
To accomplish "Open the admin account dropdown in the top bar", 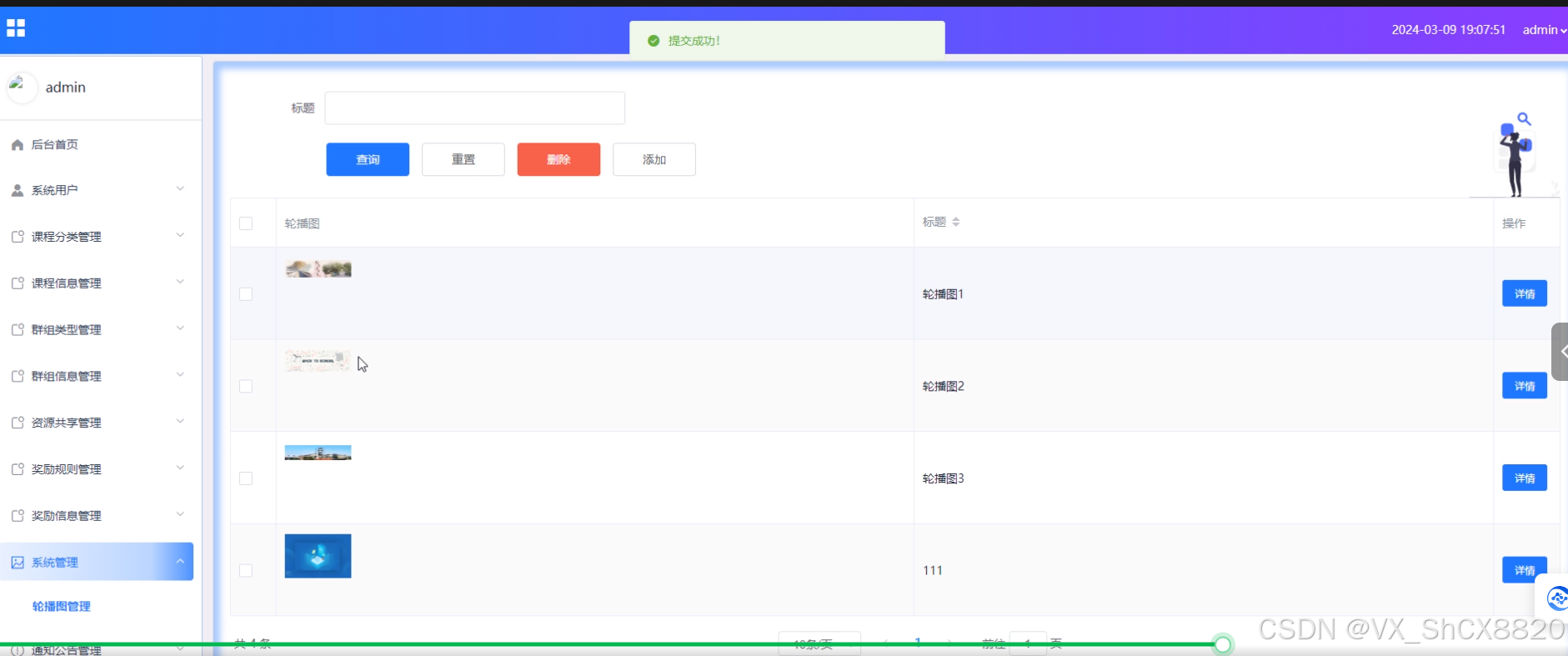I will coord(1544,30).
